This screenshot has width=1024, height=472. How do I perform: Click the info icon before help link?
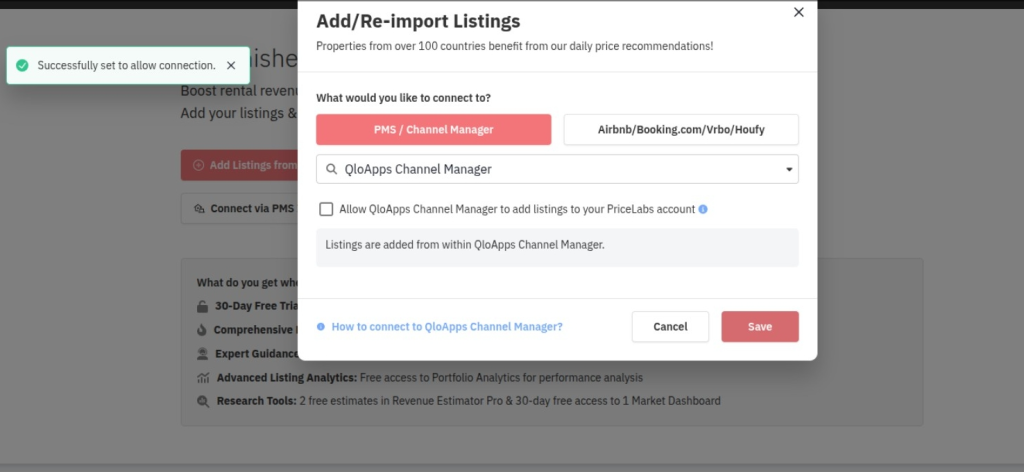pos(321,327)
